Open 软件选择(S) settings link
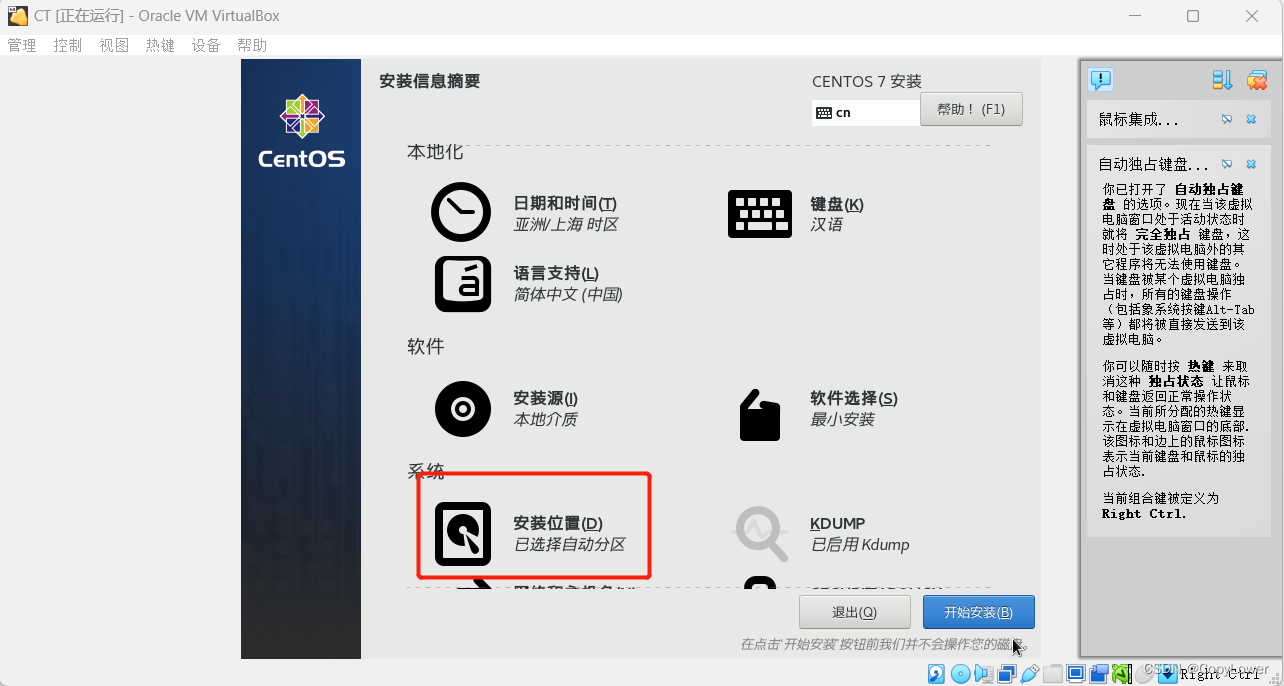The width and height of the screenshot is (1284, 686). click(854, 398)
